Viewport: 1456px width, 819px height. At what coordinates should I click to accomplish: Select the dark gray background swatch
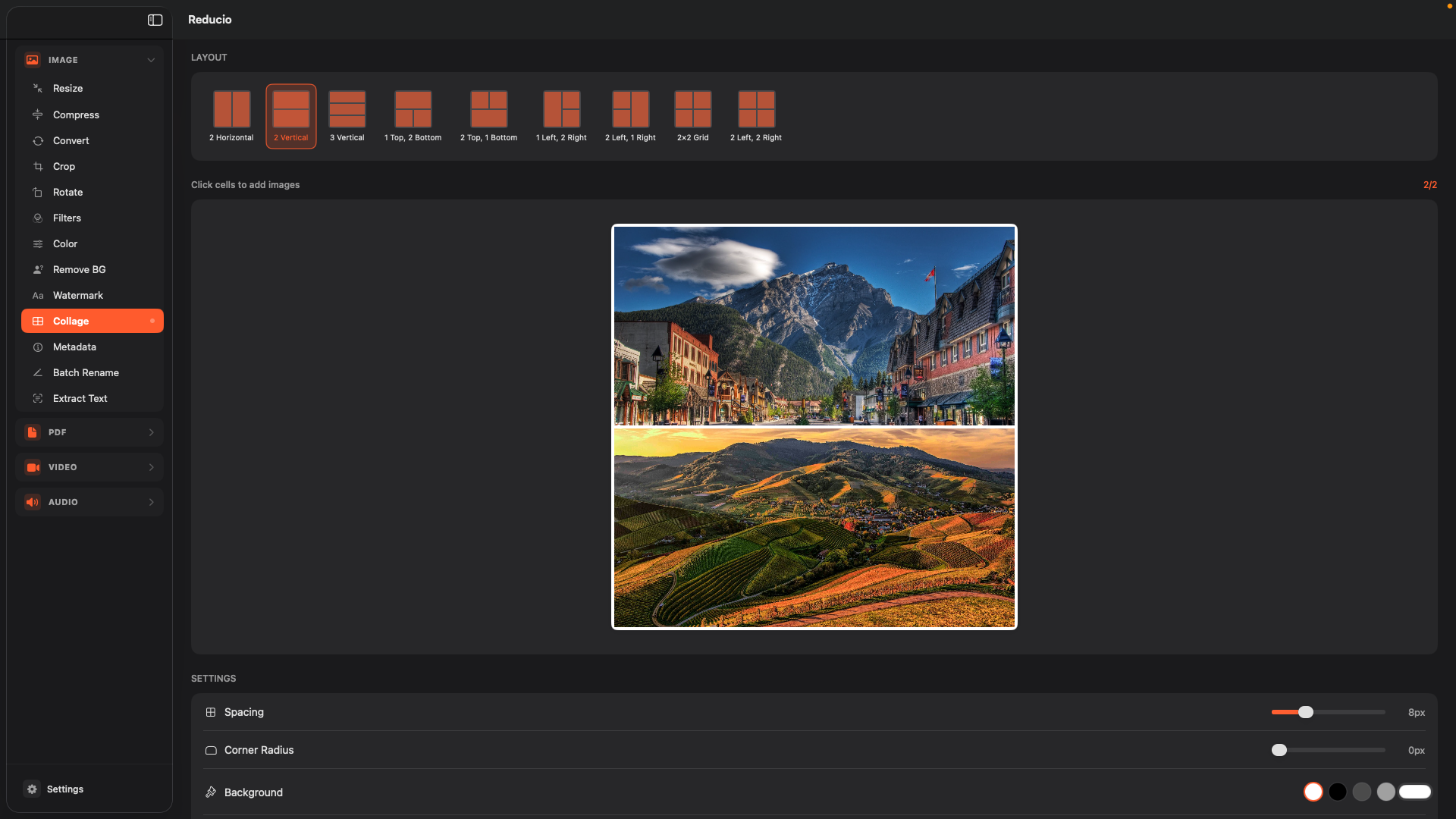tap(1362, 792)
